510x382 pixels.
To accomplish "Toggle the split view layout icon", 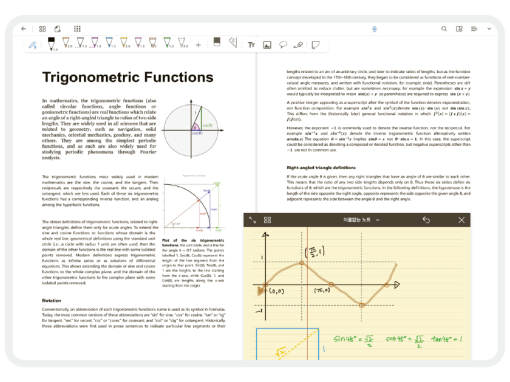I will (x=459, y=29).
